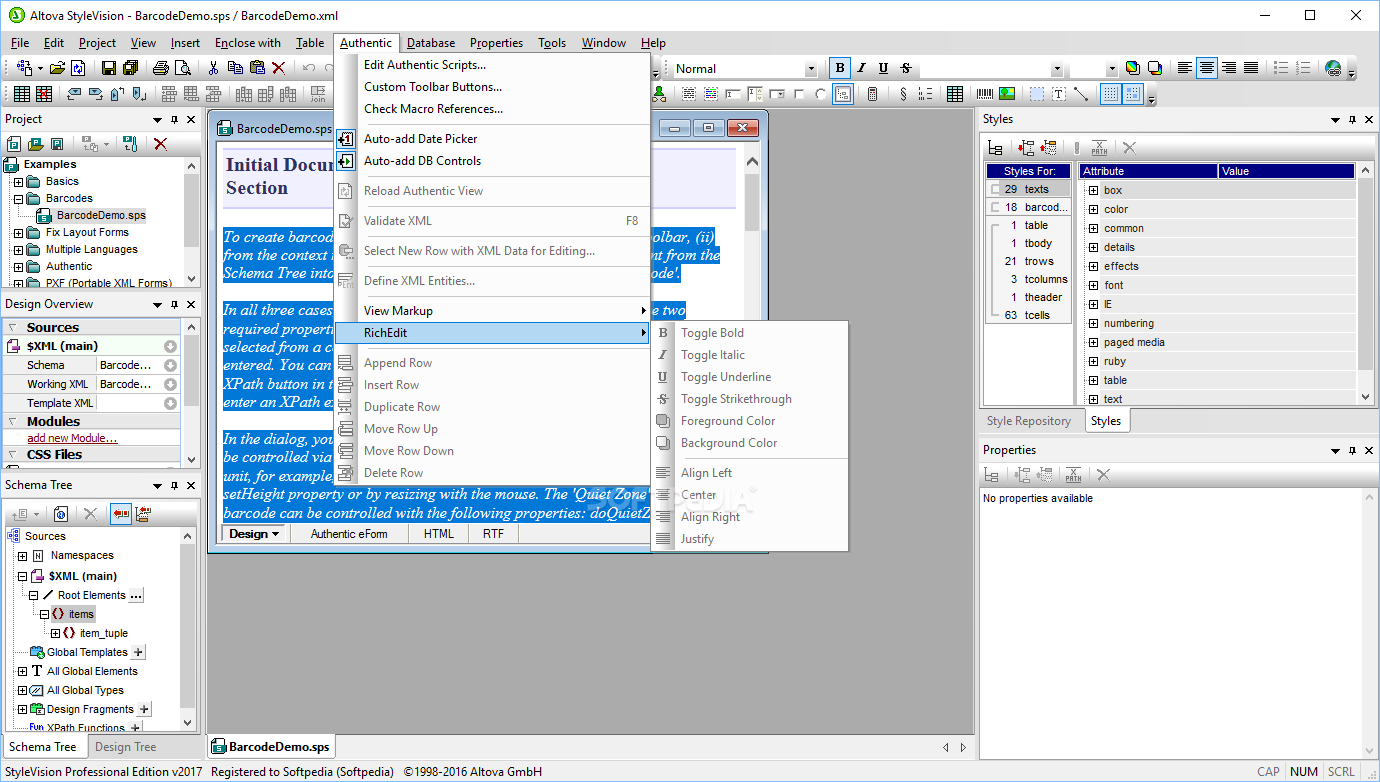Click round arrow button in Schema row

[x=170, y=365]
